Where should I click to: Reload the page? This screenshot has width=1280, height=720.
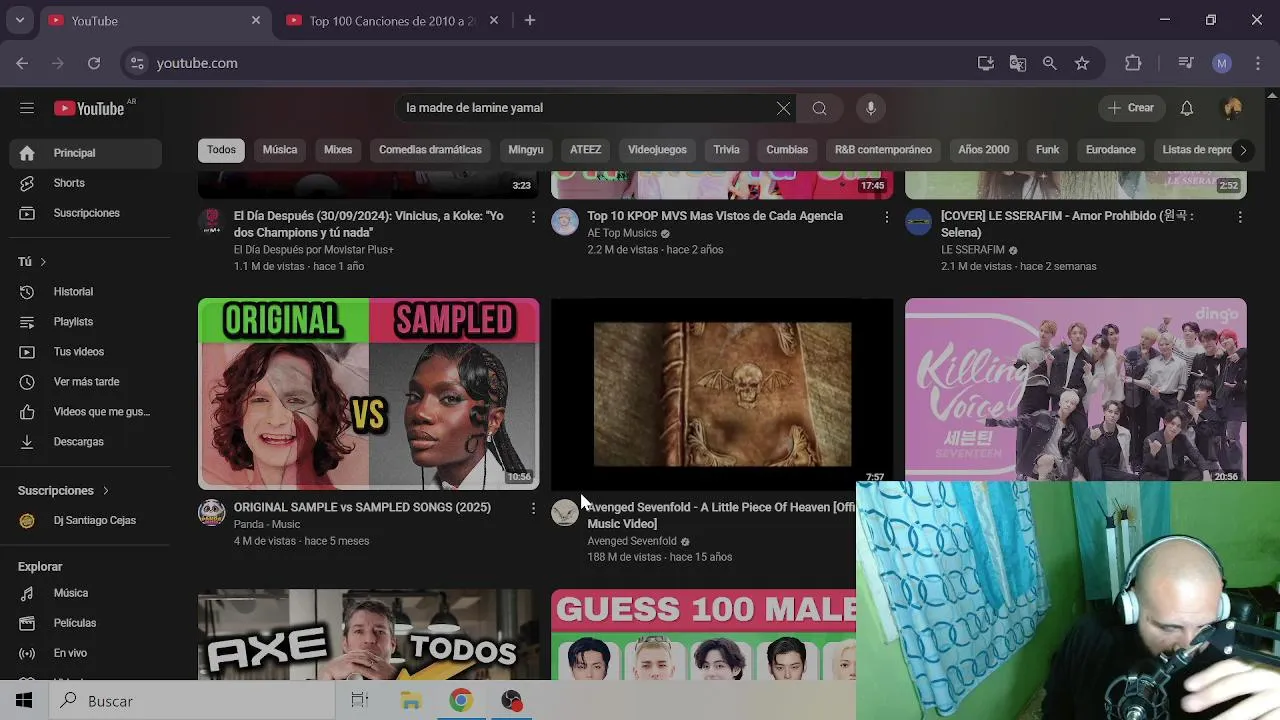(x=94, y=63)
